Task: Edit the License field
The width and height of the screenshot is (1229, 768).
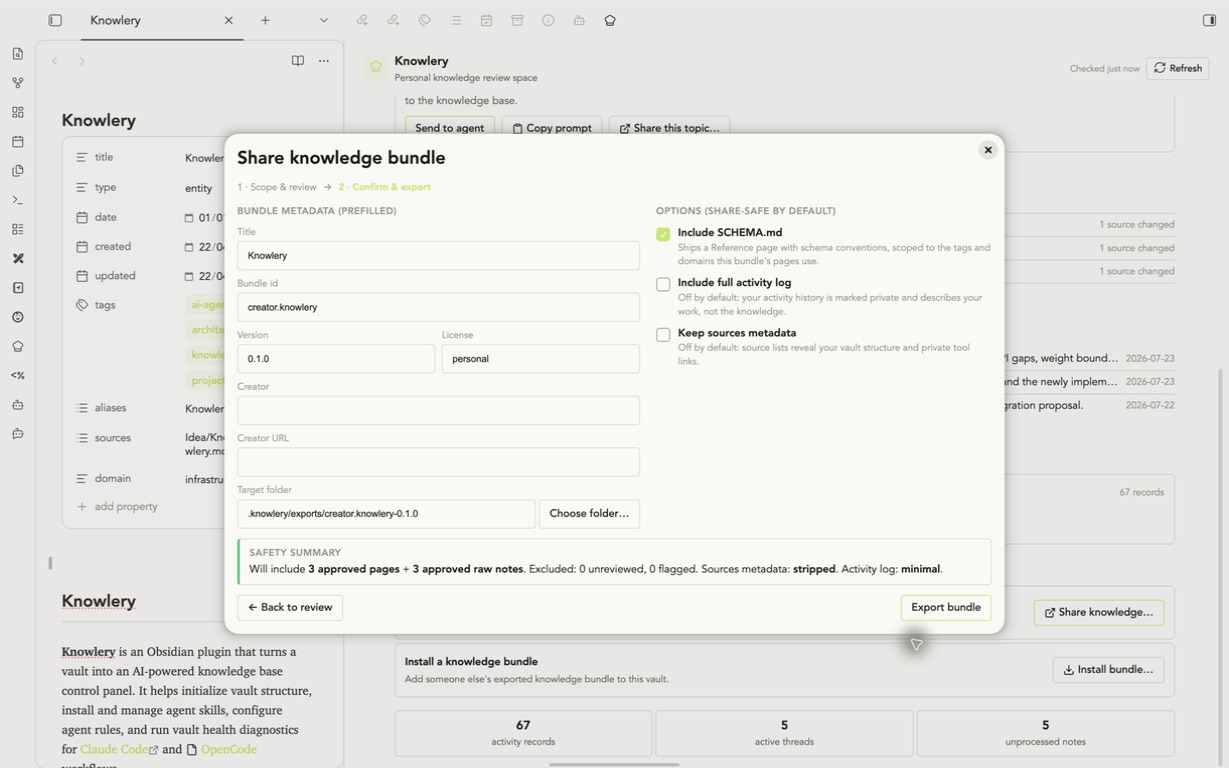Action: (541, 358)
